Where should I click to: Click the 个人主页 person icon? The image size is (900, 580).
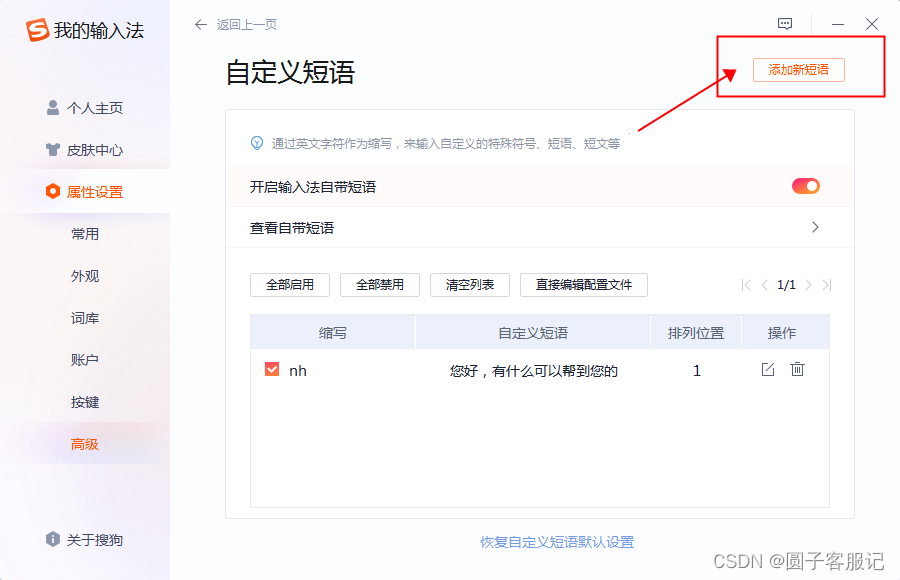[x=53, y=108]
